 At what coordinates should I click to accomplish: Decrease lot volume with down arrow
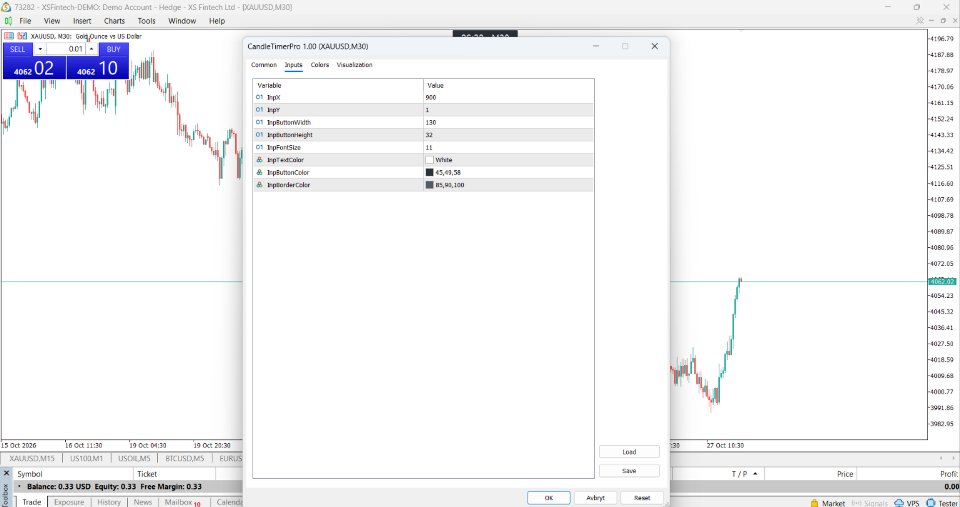[x=40, y=49]
